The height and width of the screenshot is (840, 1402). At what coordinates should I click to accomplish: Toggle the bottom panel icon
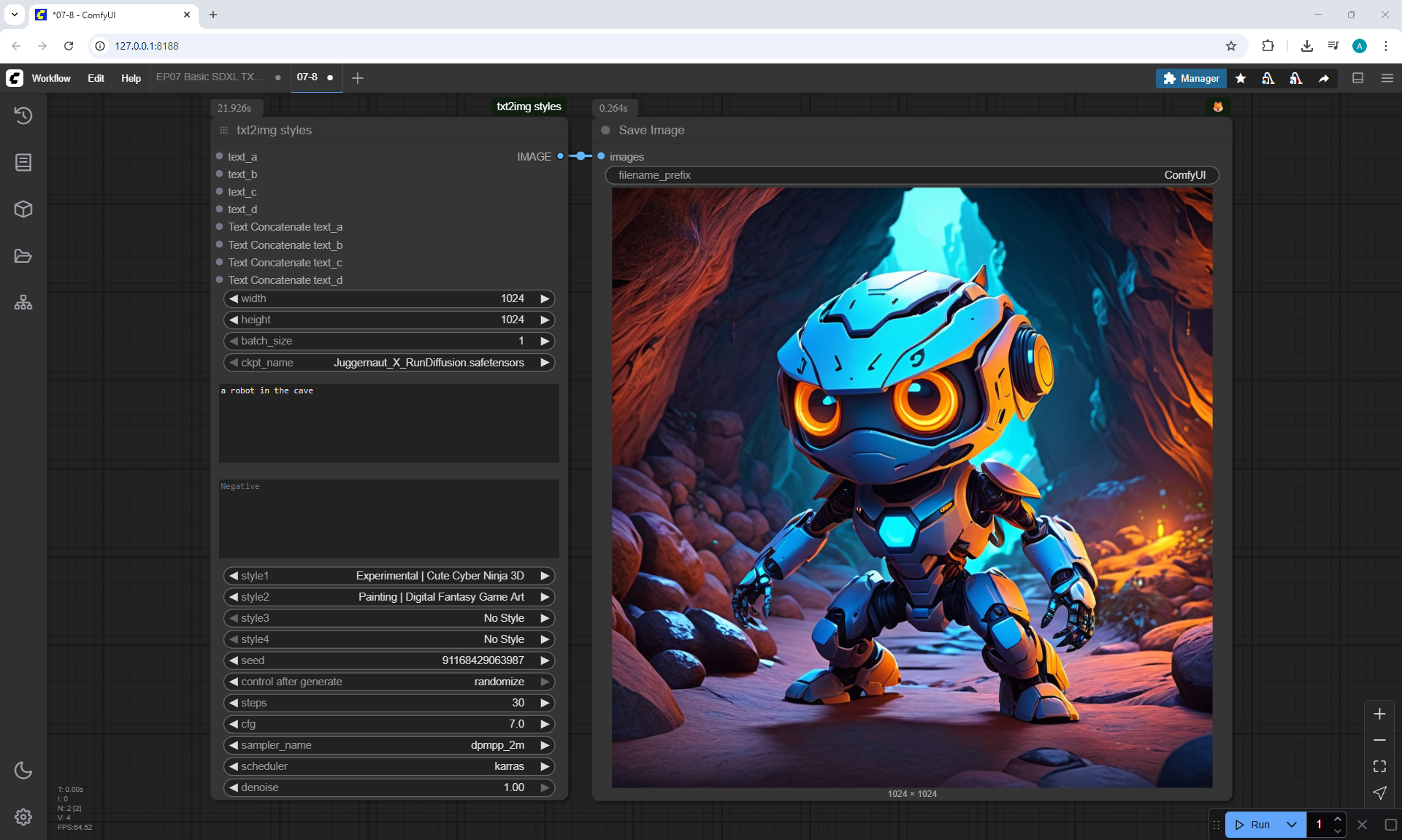tap(1358, 78)
